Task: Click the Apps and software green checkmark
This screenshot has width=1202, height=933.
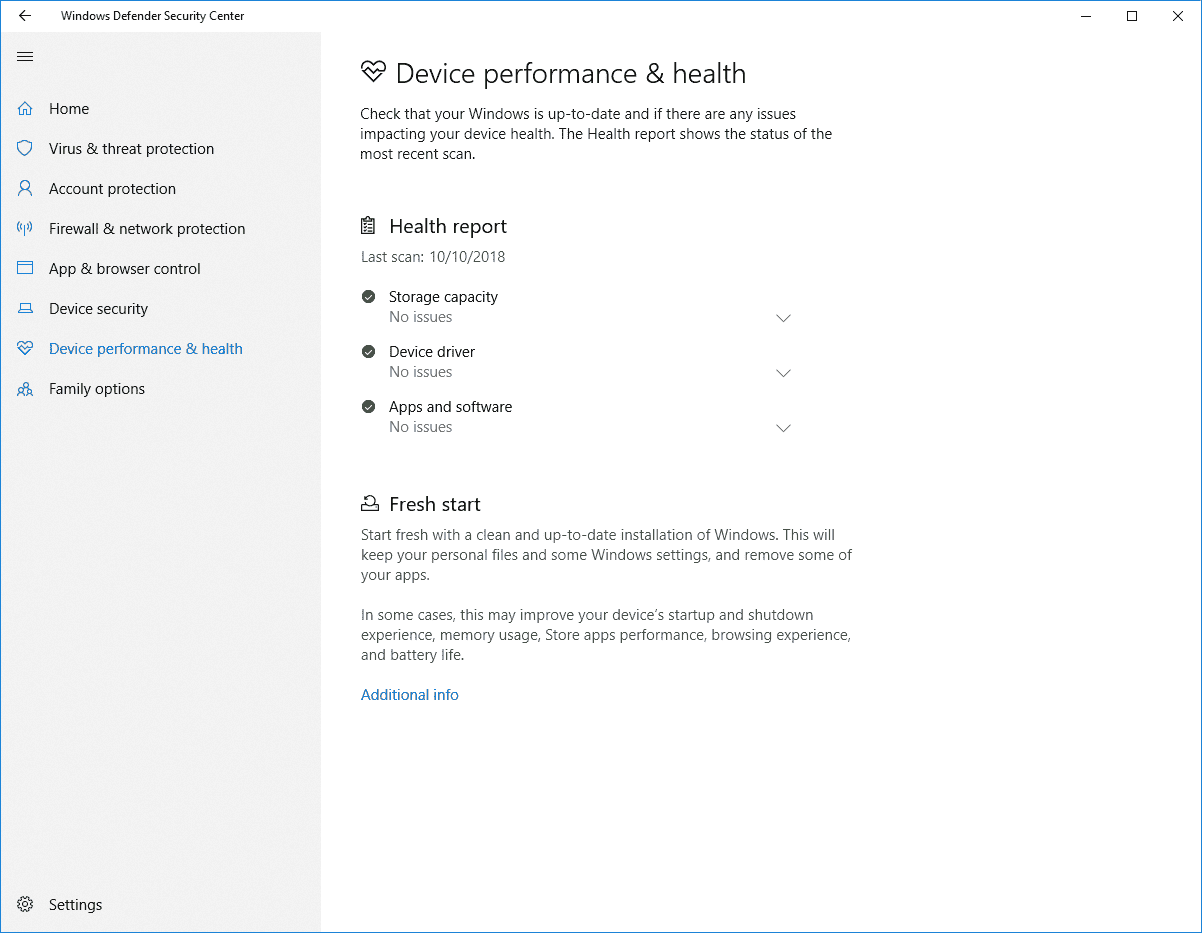Action: tap(369, 407)
